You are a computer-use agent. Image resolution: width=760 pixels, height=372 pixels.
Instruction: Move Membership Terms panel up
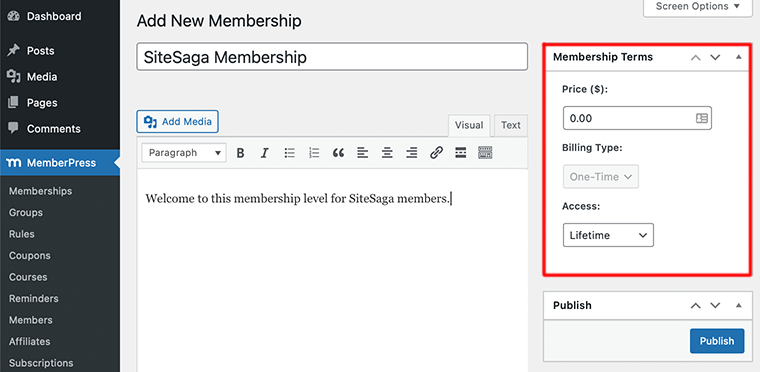coord(696,57)
